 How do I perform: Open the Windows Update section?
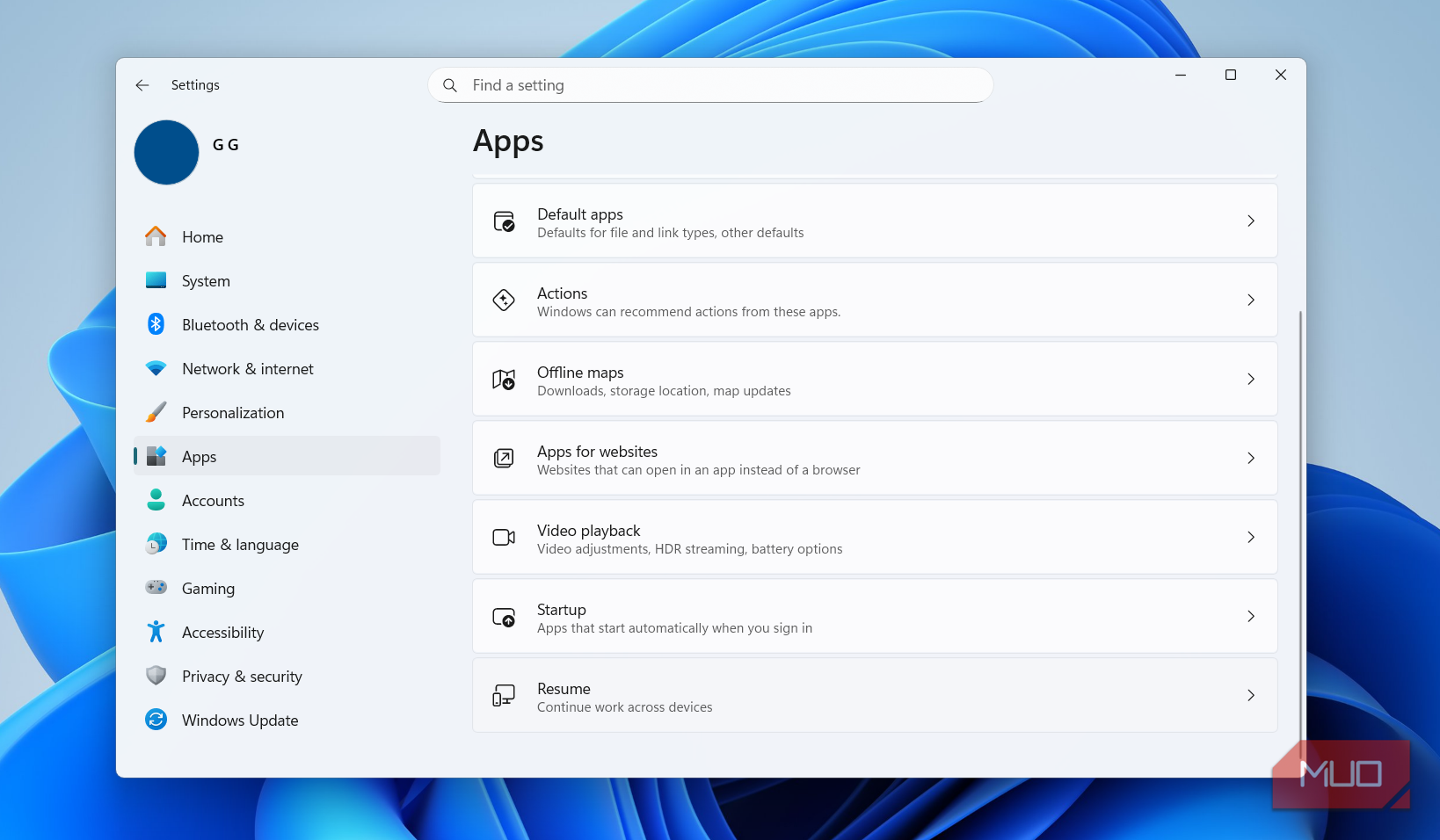pyautogui.click(x=287, y=720)
